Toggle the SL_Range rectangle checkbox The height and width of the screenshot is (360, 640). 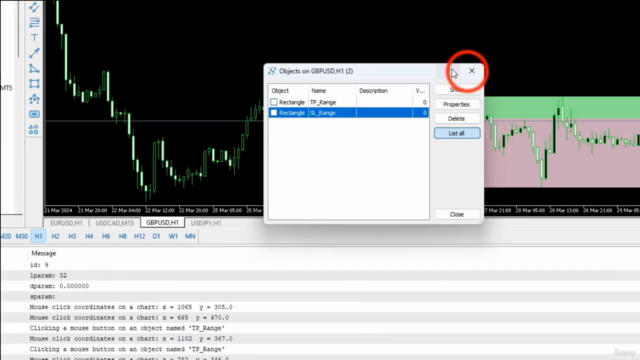tap(274, 113)
